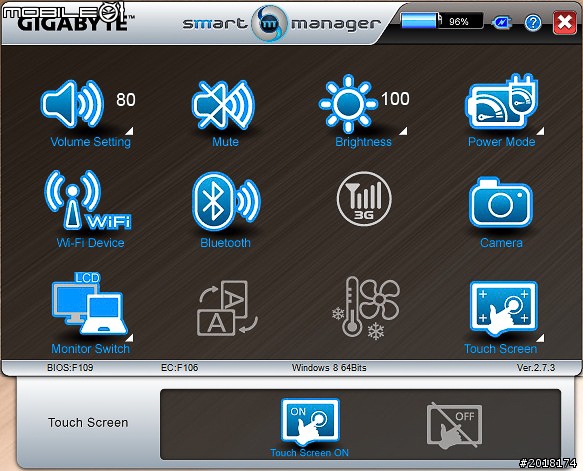Screen dimensions: 583x471
Task: Click the Touch Screen panel title
Action: pos(88,423)
